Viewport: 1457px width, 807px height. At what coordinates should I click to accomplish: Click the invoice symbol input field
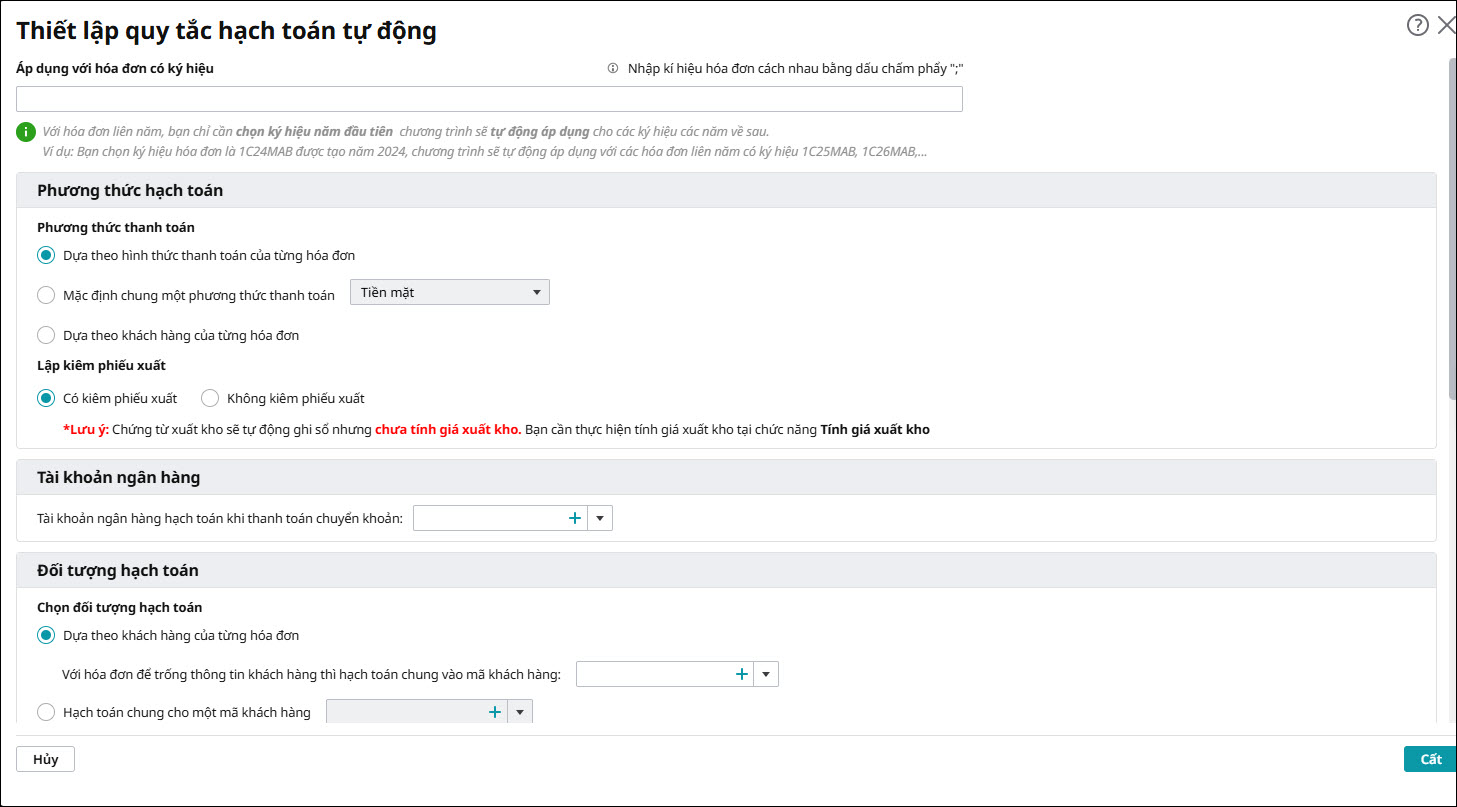tap(489, 99)
